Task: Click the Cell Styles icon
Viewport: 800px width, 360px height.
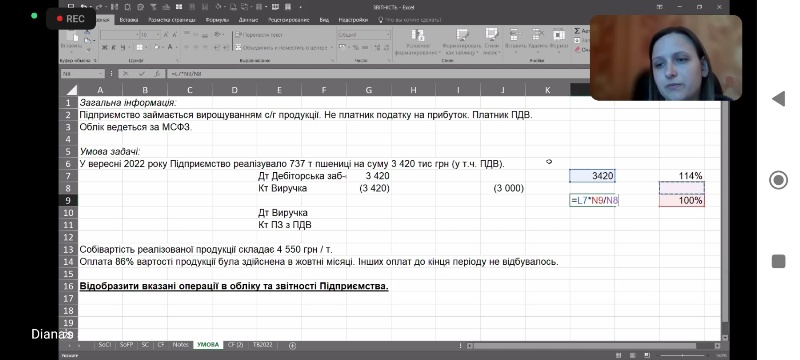Action: pyautogui.click(x=491, y=35)
